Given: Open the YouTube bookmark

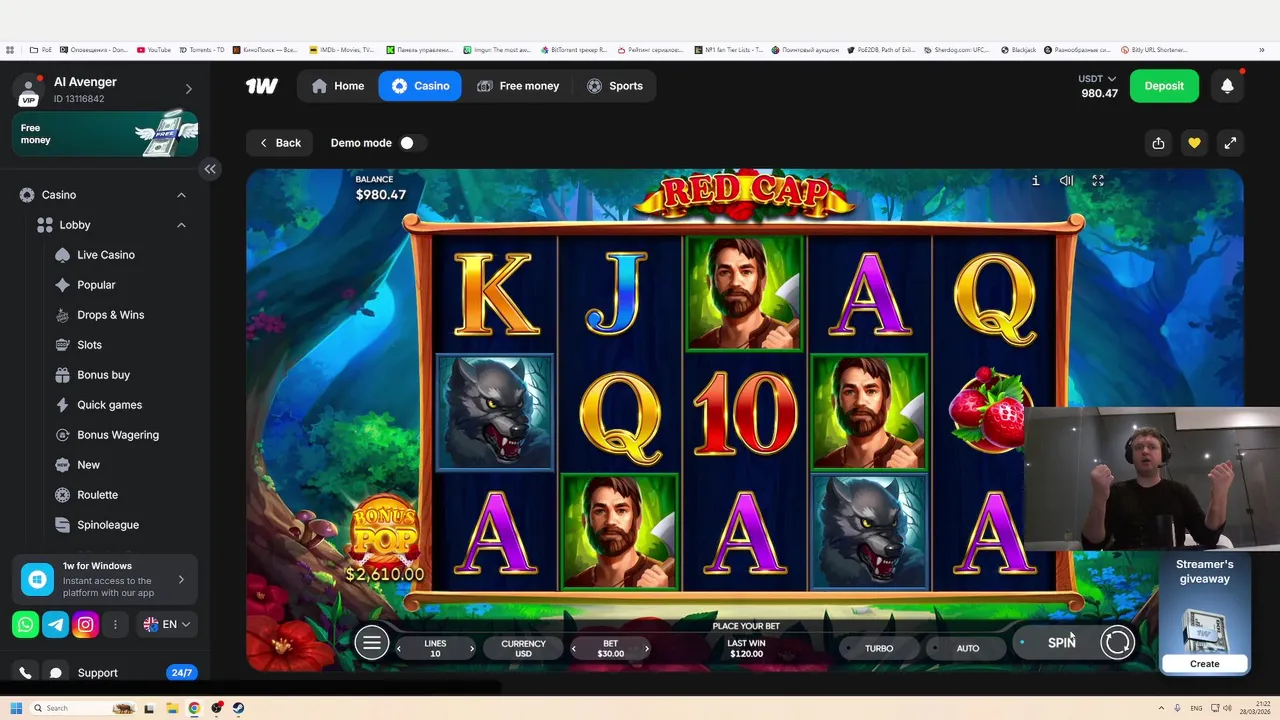Looking at the screenshot, I should coord(154,49).
